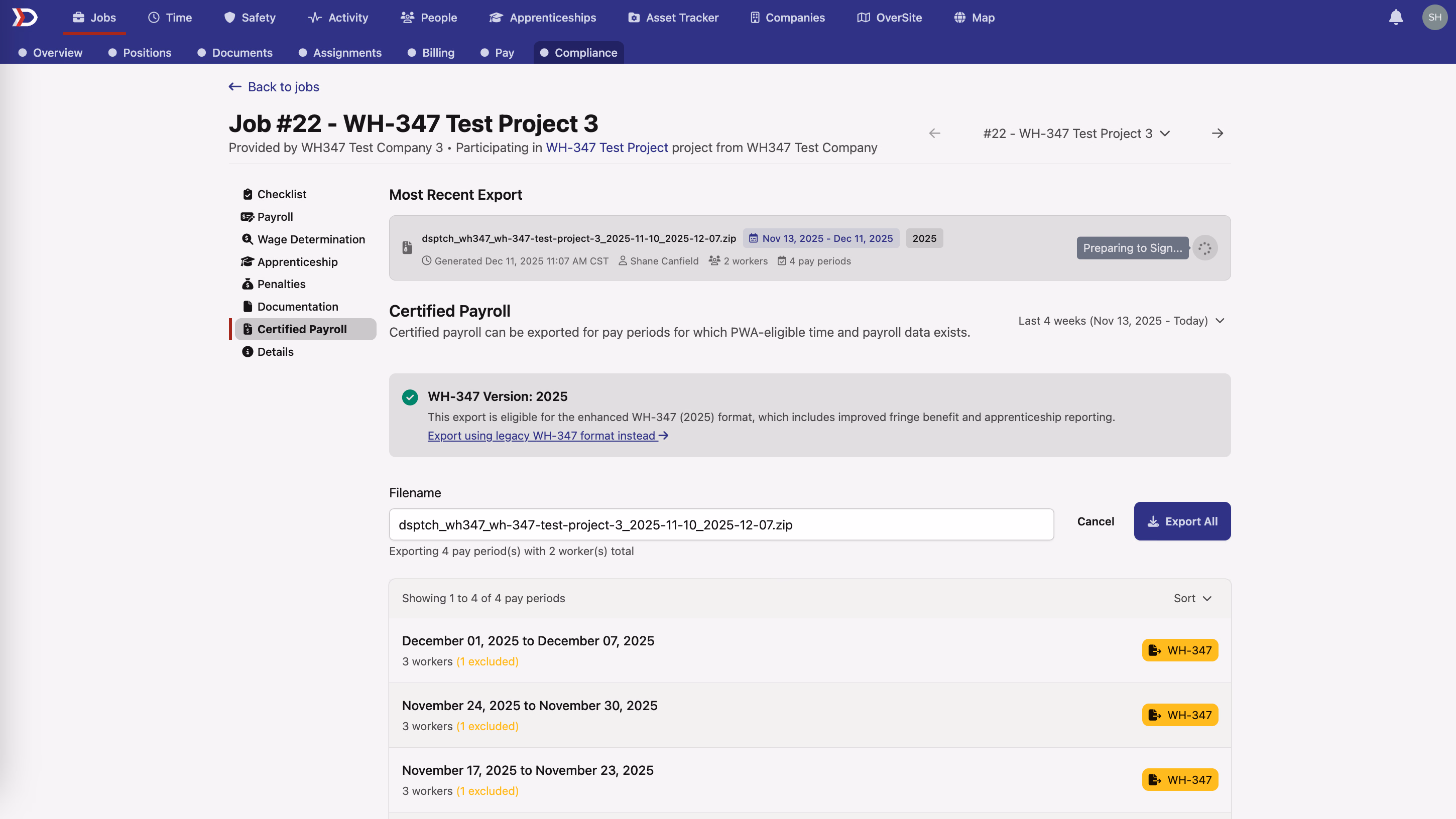Open the Billing tab
This screenshot has height=819, width=1456.
click(x=431, y=53)
